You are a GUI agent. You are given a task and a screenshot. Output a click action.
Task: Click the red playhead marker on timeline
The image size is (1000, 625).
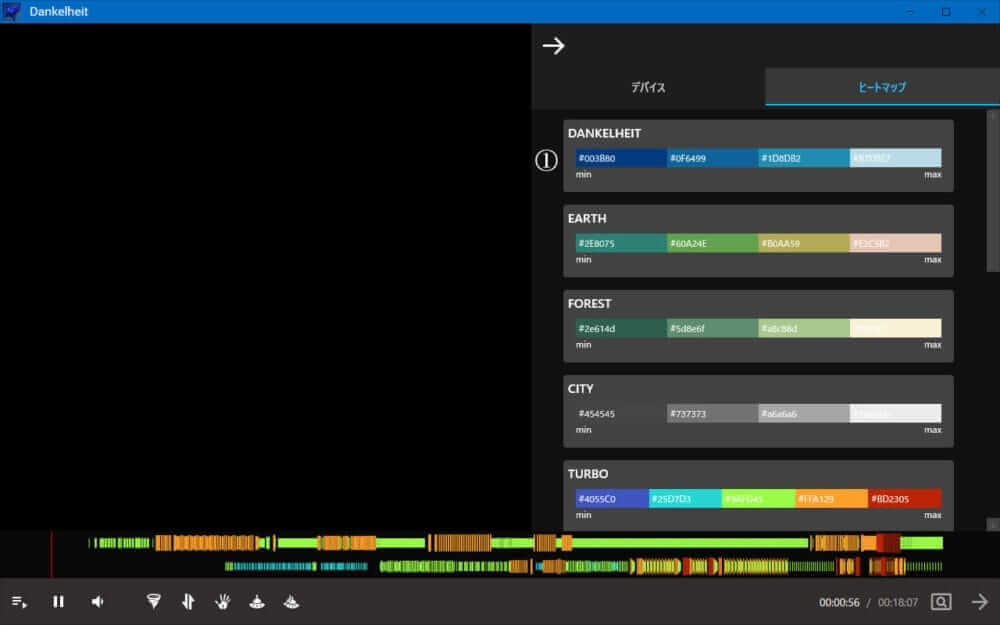(x=51, y=553)
